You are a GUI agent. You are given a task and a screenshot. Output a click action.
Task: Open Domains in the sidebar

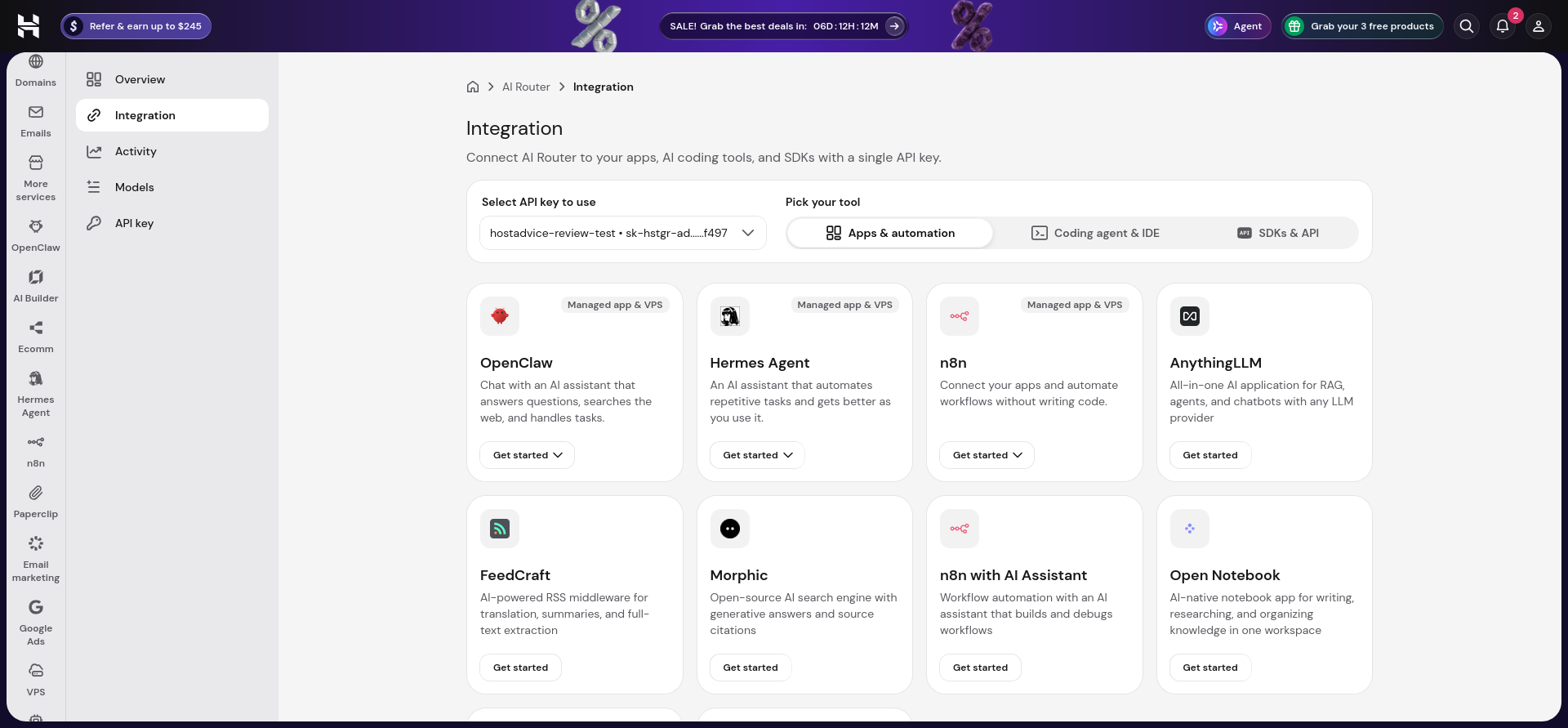pyautogui.click(x=36, y=71)
